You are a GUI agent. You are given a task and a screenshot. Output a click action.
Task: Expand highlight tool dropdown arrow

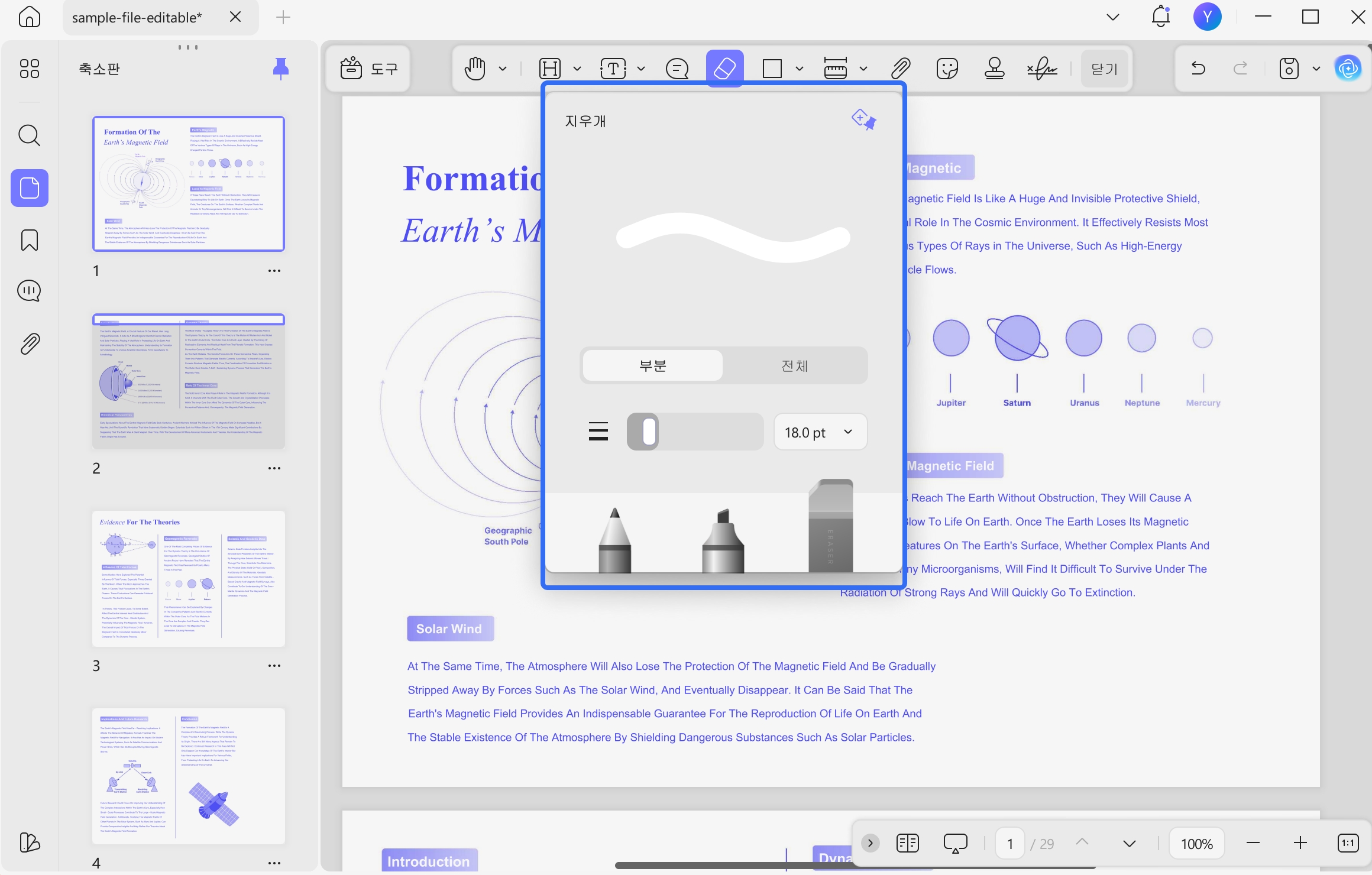[x=577, y=69]
